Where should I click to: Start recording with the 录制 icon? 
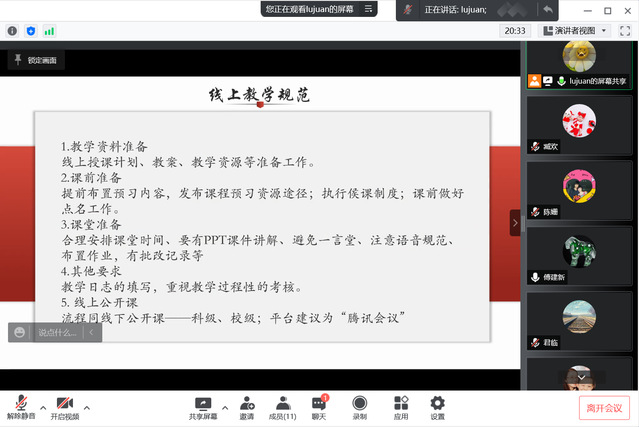pos(359,402)
